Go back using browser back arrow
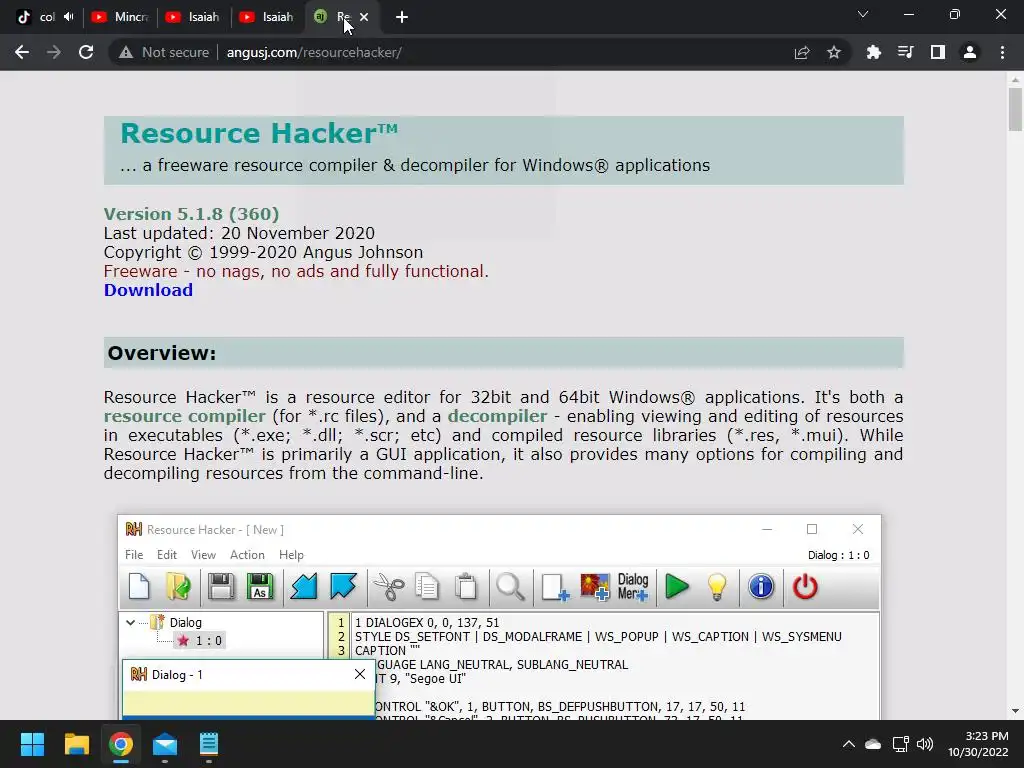The image size is (1024, 768). pos(22,52)
